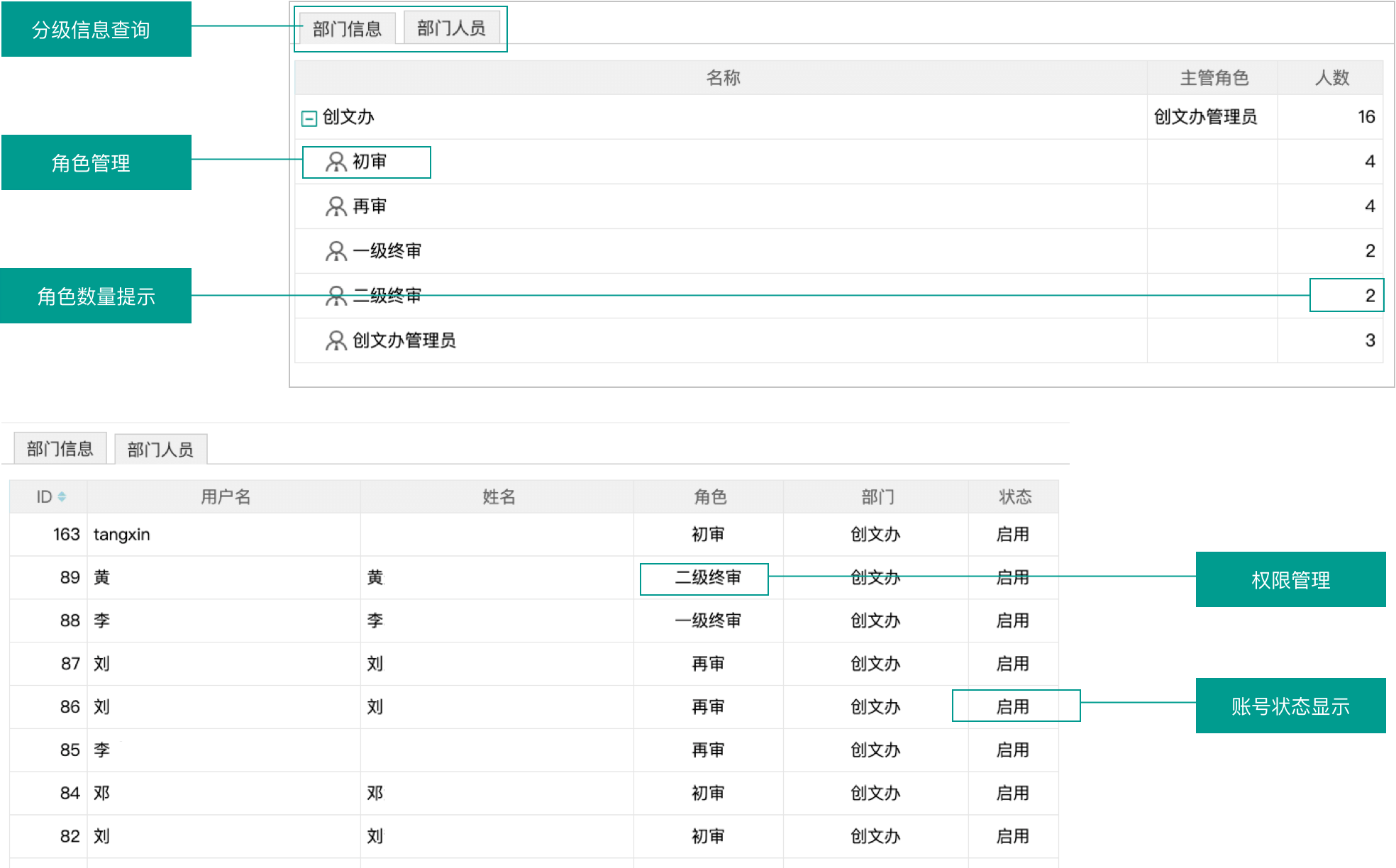Viewport: 1396px width, 868px height.
Task: Select 部门信息 tab in lower panel
Action: 60,449
